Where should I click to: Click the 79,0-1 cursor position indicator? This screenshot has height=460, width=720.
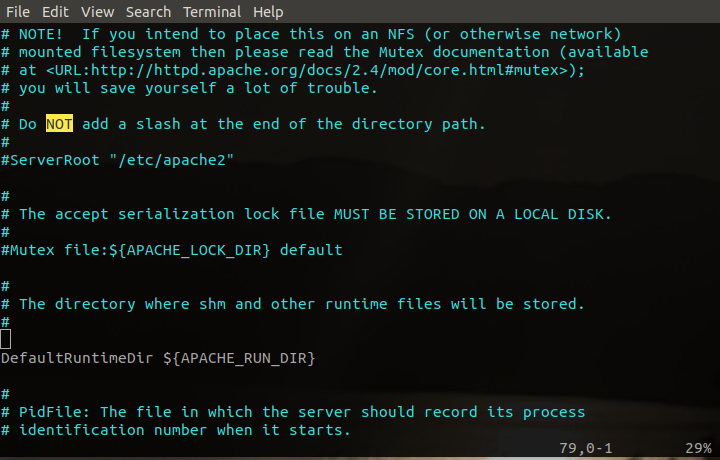[x=585, y=448]
